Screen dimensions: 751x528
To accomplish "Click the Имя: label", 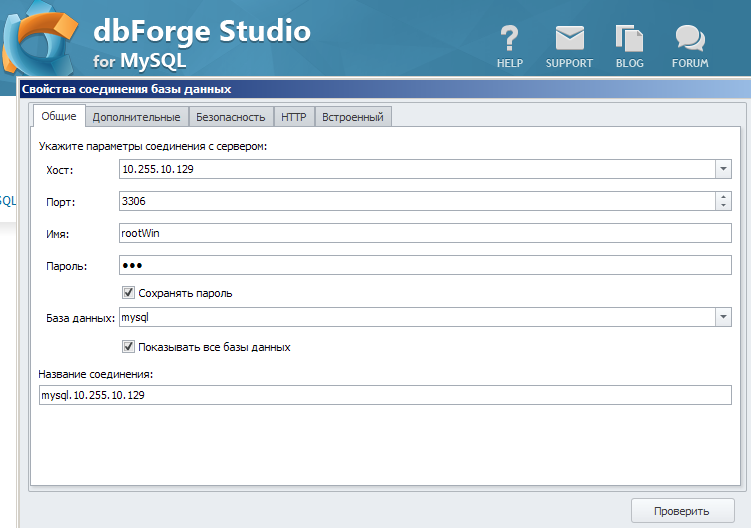I will (x=57, y=234).
